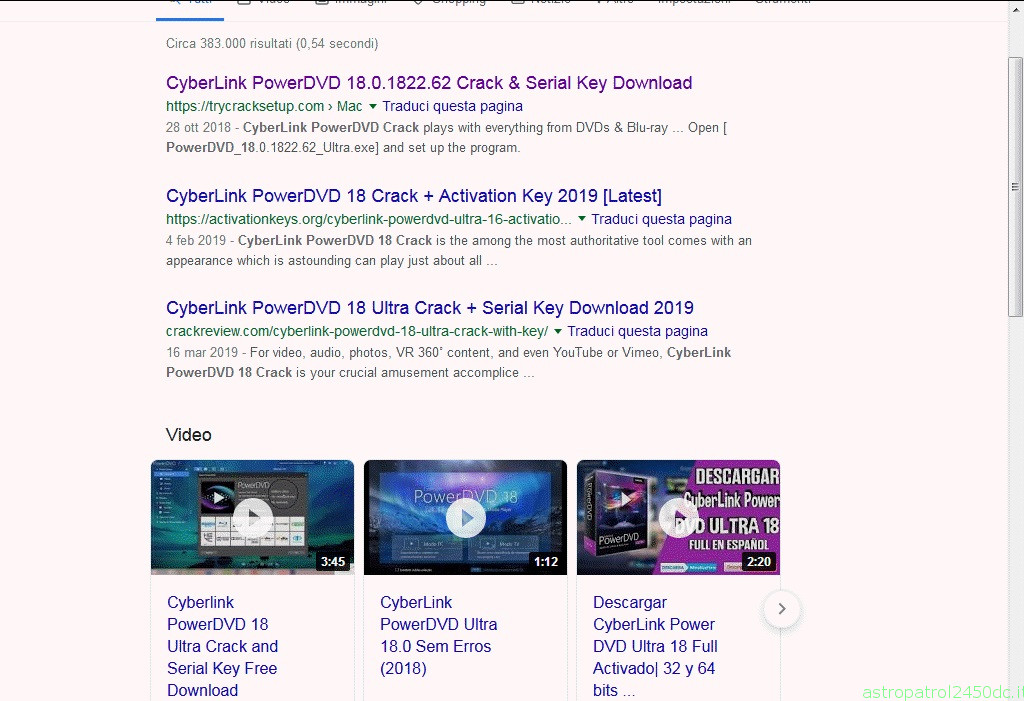1024x701 pixels.
Task: Click the trycracksetup.com URL
Action: tap(264, 106)
